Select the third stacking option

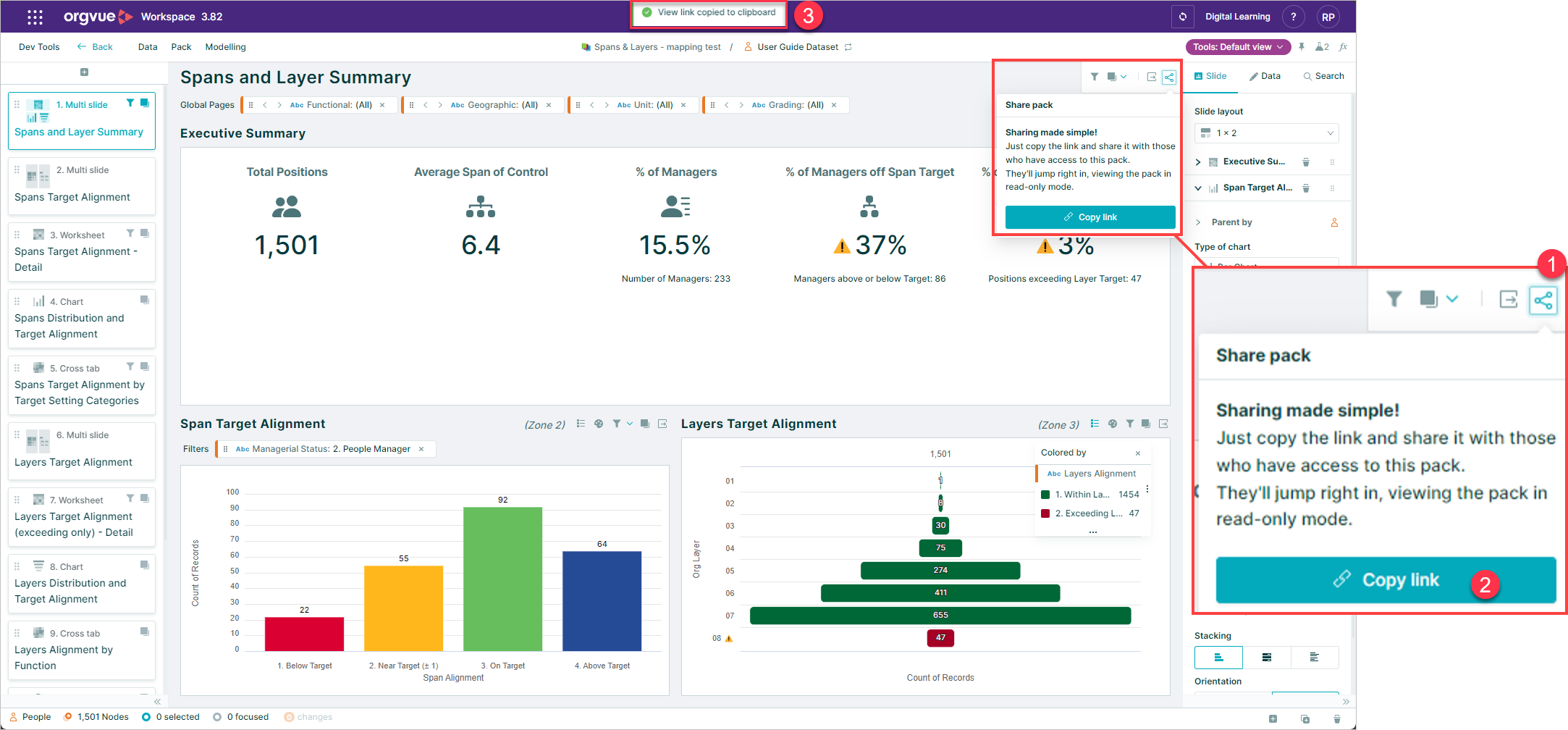point(1314,658)
